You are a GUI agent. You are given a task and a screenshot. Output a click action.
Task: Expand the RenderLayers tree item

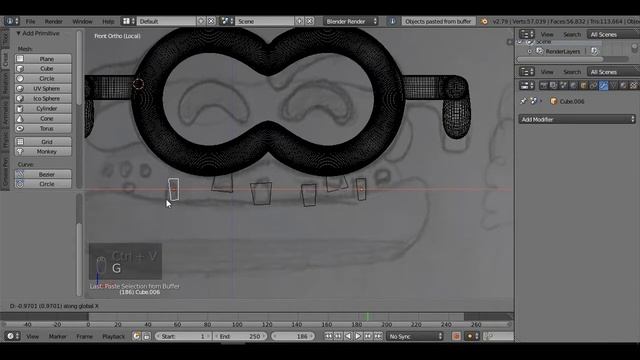tap(529, 51)
